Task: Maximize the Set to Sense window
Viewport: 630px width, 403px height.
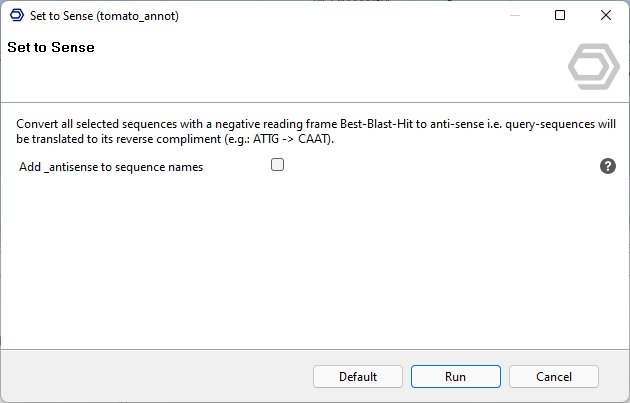Action: point(560,16)
